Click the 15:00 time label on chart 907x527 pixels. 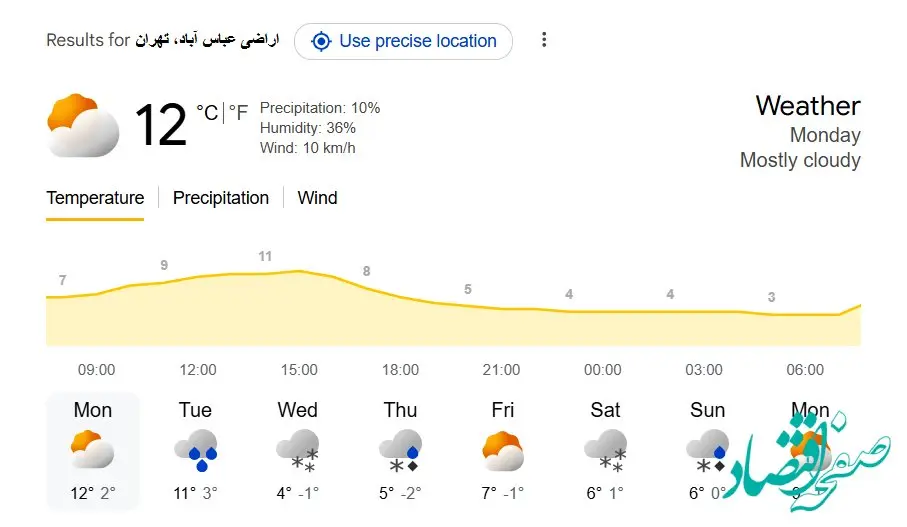298,370
